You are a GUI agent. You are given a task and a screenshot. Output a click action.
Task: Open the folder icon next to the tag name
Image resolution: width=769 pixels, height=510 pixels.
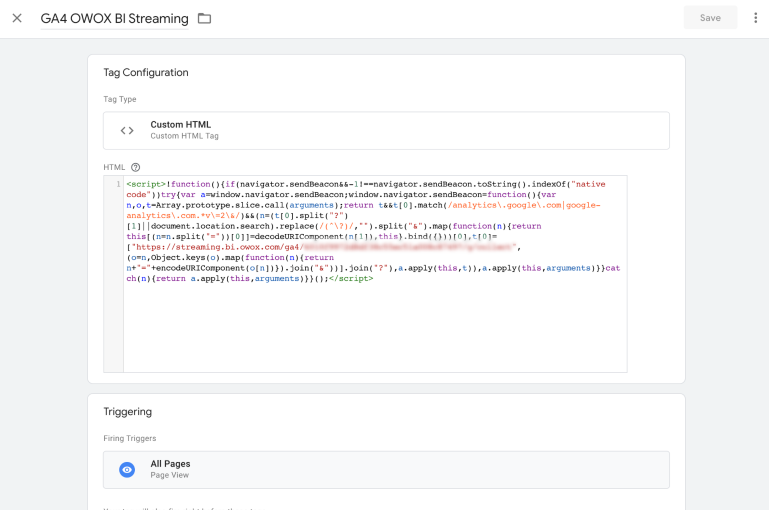205,19
